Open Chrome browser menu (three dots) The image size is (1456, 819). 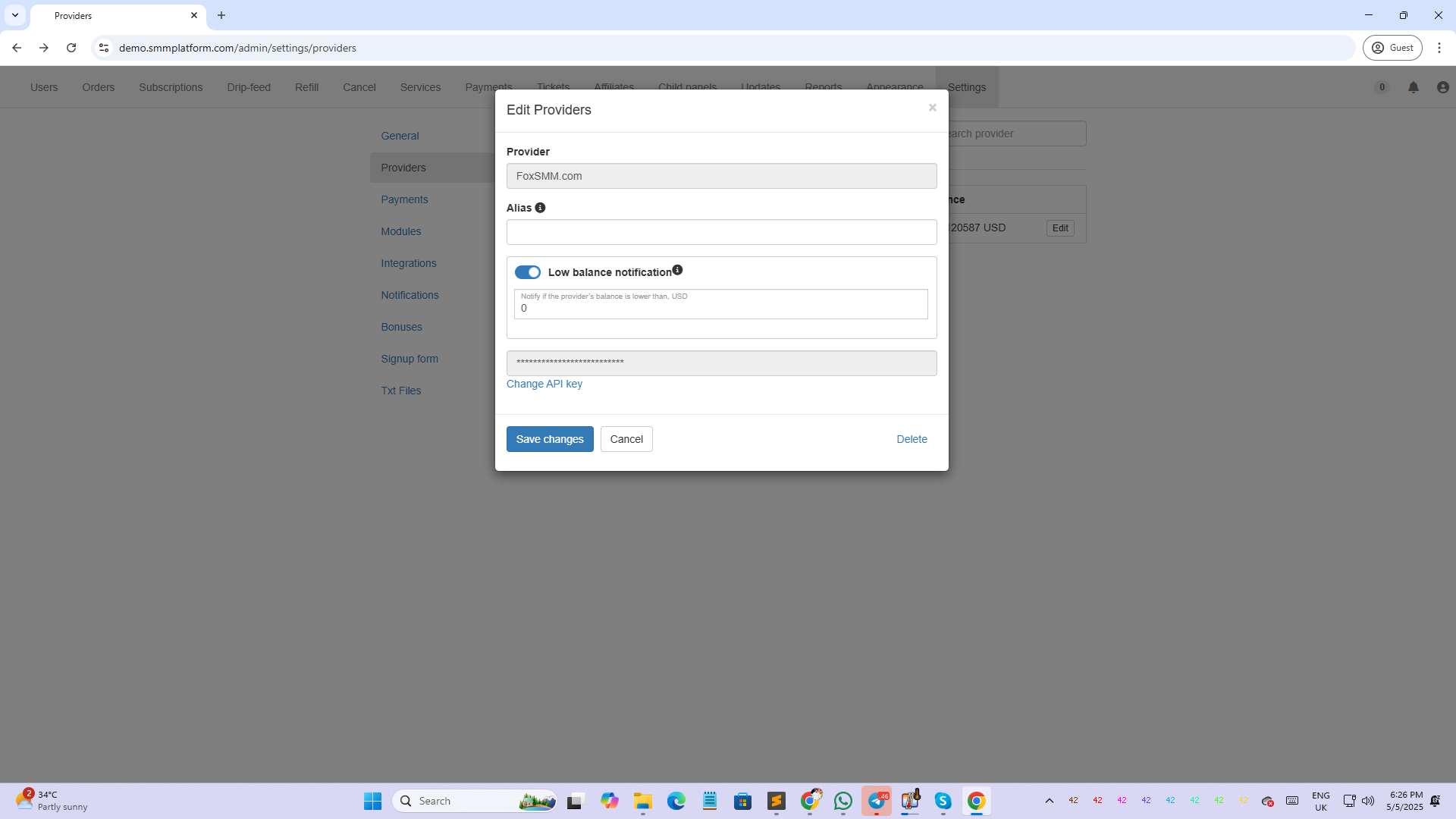click(x=1439, y=48)
